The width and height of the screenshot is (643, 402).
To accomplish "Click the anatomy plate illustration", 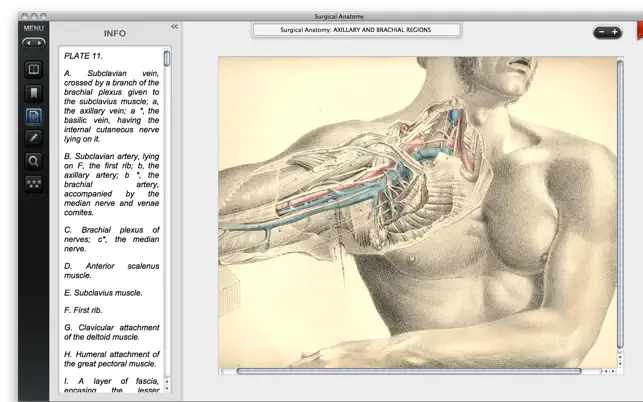I will coord(417,212).
